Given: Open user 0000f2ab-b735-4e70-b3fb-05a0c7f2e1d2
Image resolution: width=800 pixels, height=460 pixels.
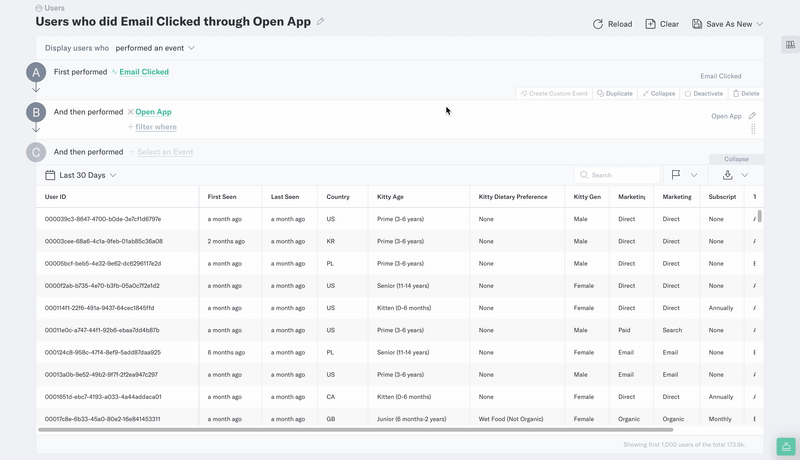Looking at the screenshot, I should (102, 286).
